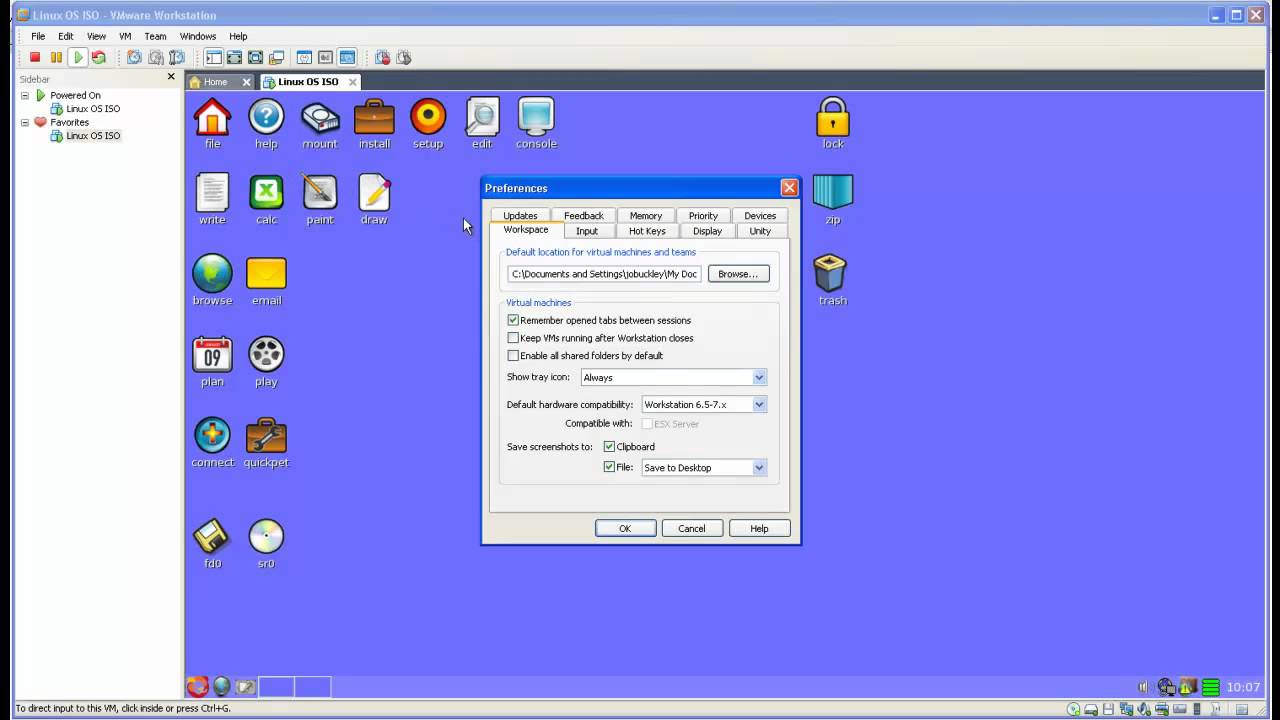Image resolution: width=1280 pixels, height=720 pixels.
Task: Click the 'quickpet' toolbox icon
Action: click(x=266, y=443)
